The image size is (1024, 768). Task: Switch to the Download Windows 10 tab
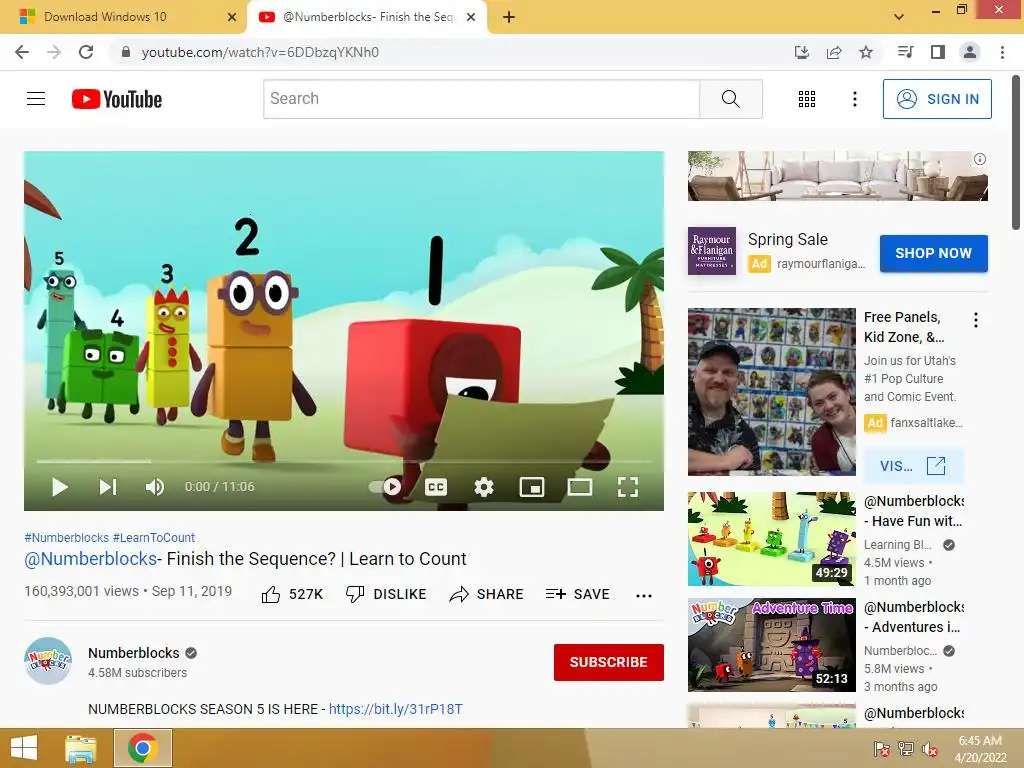click(104, 17)
